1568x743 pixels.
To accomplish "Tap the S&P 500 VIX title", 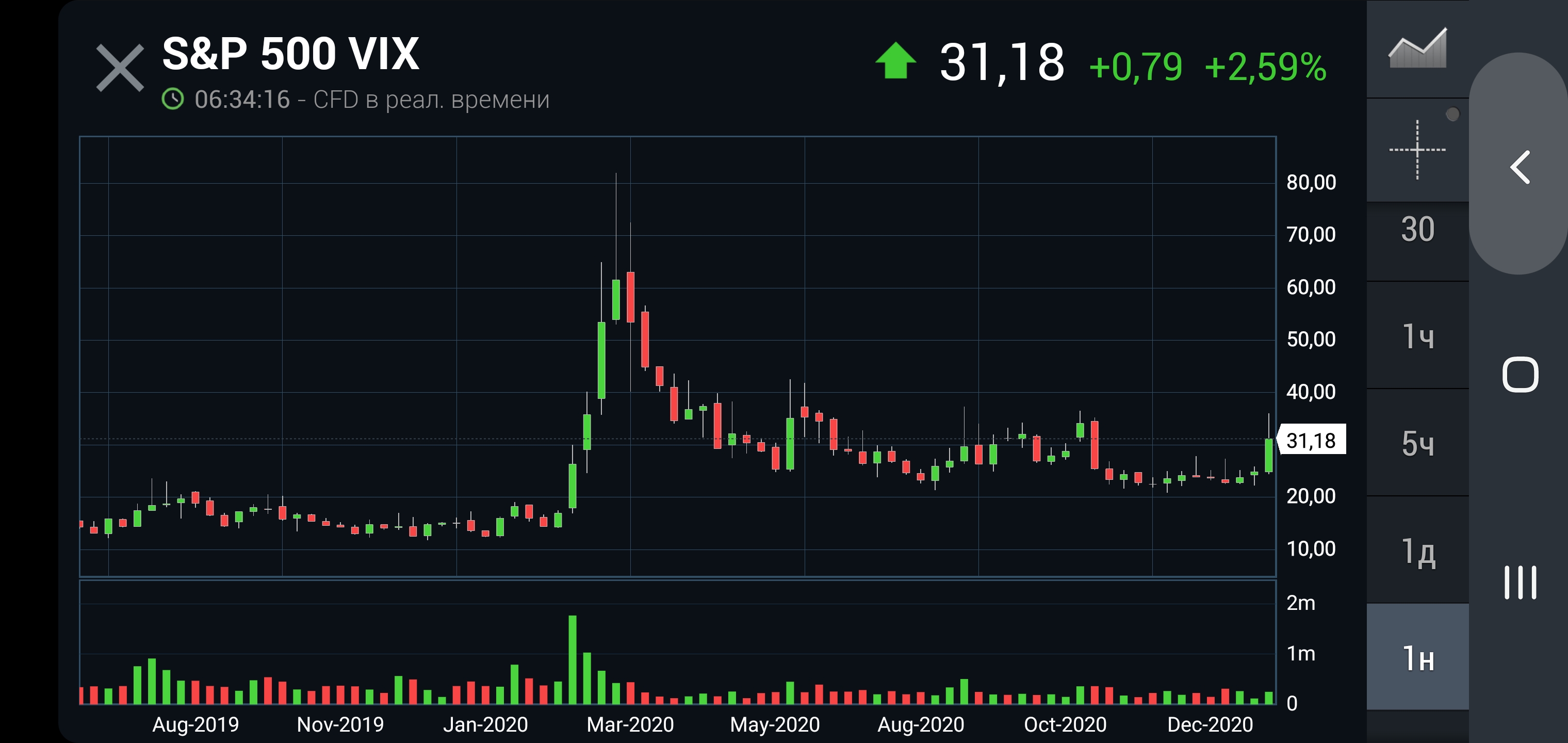I will coord(290,54).
